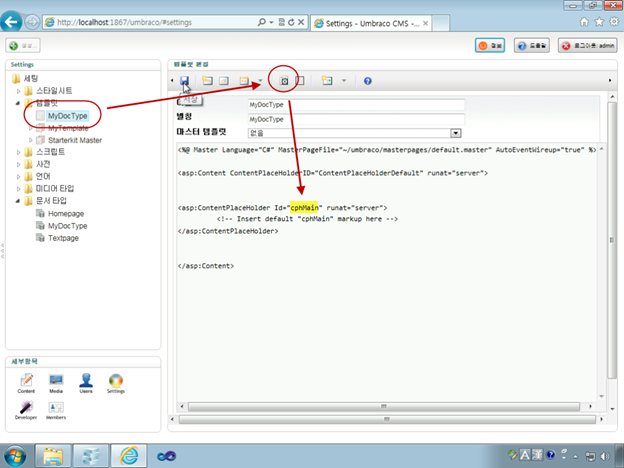Open the dropdown arrow beside the macro icon

[260, 81]
